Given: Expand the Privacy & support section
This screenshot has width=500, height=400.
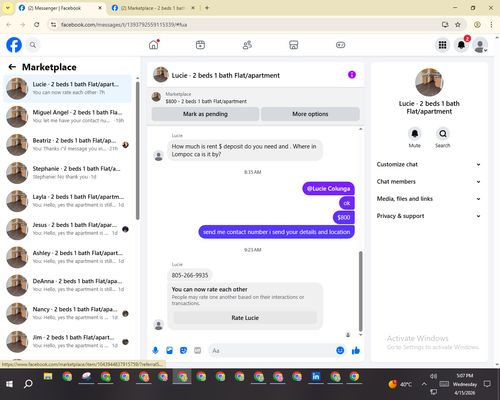Looking at the screenshot, I should click(429, 216).
